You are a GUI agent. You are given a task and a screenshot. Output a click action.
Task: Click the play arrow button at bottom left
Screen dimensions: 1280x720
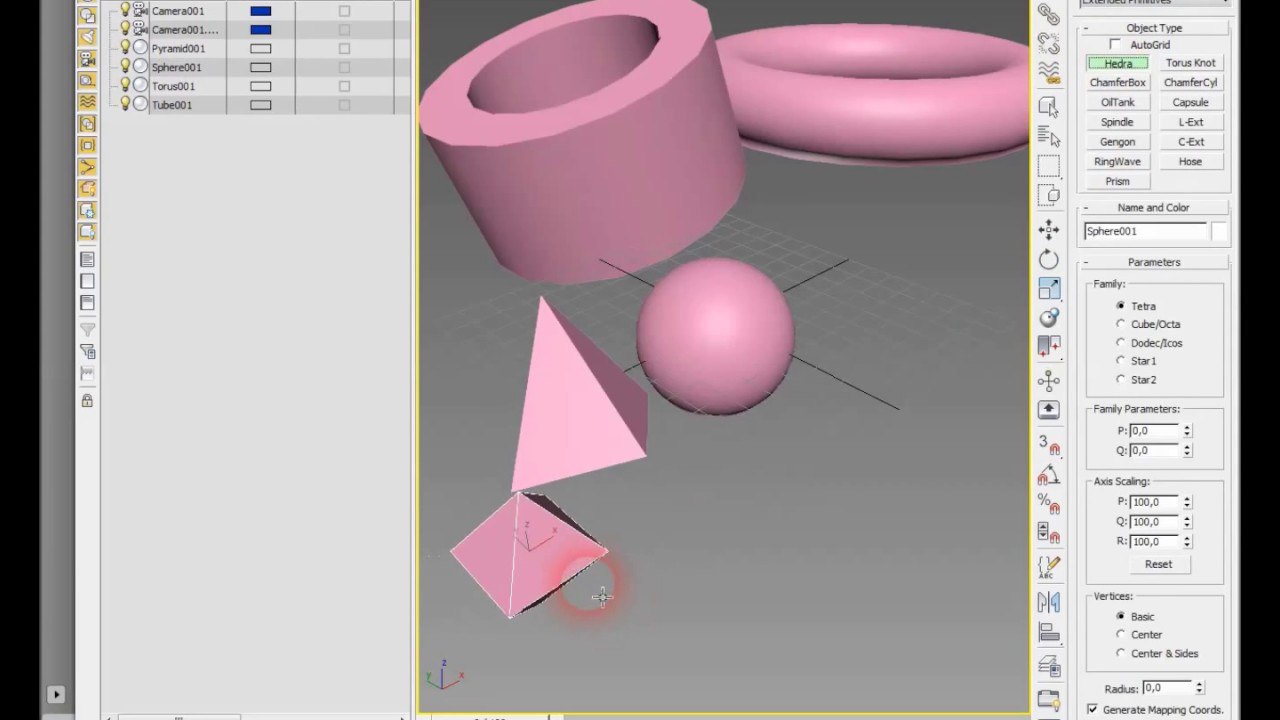click(56, 693)
